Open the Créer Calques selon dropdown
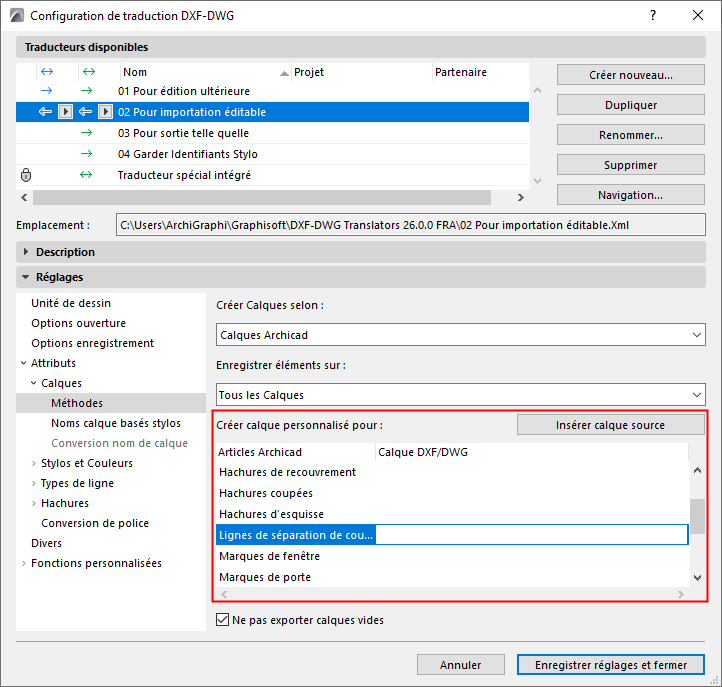Image resolution: width=722 pixels, height=687 pixels. click(x=461, y=335)
